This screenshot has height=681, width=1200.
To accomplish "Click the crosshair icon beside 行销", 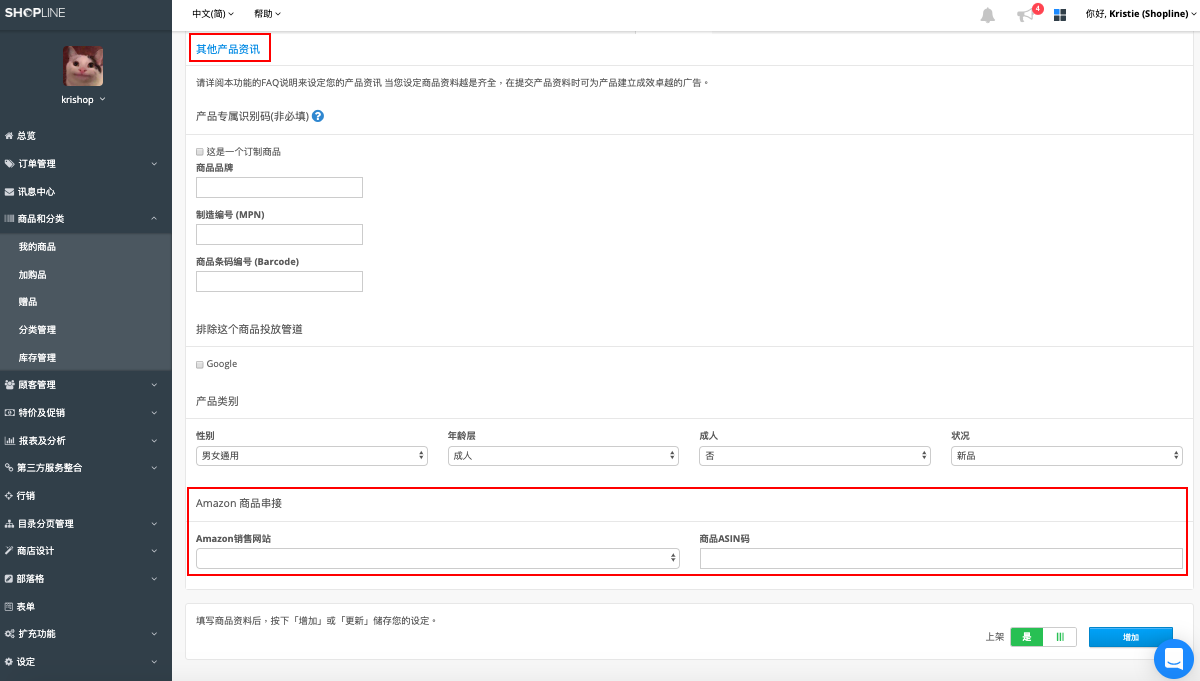I will (9, 495).
